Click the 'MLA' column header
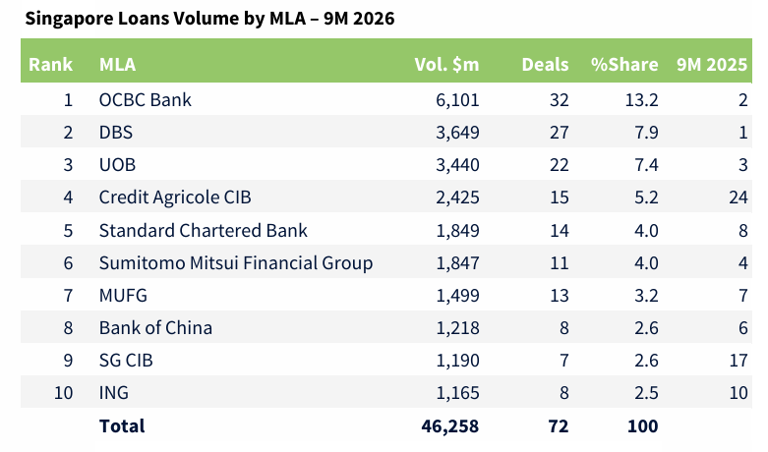The image size is (768, 452). [x=118, y=64]
